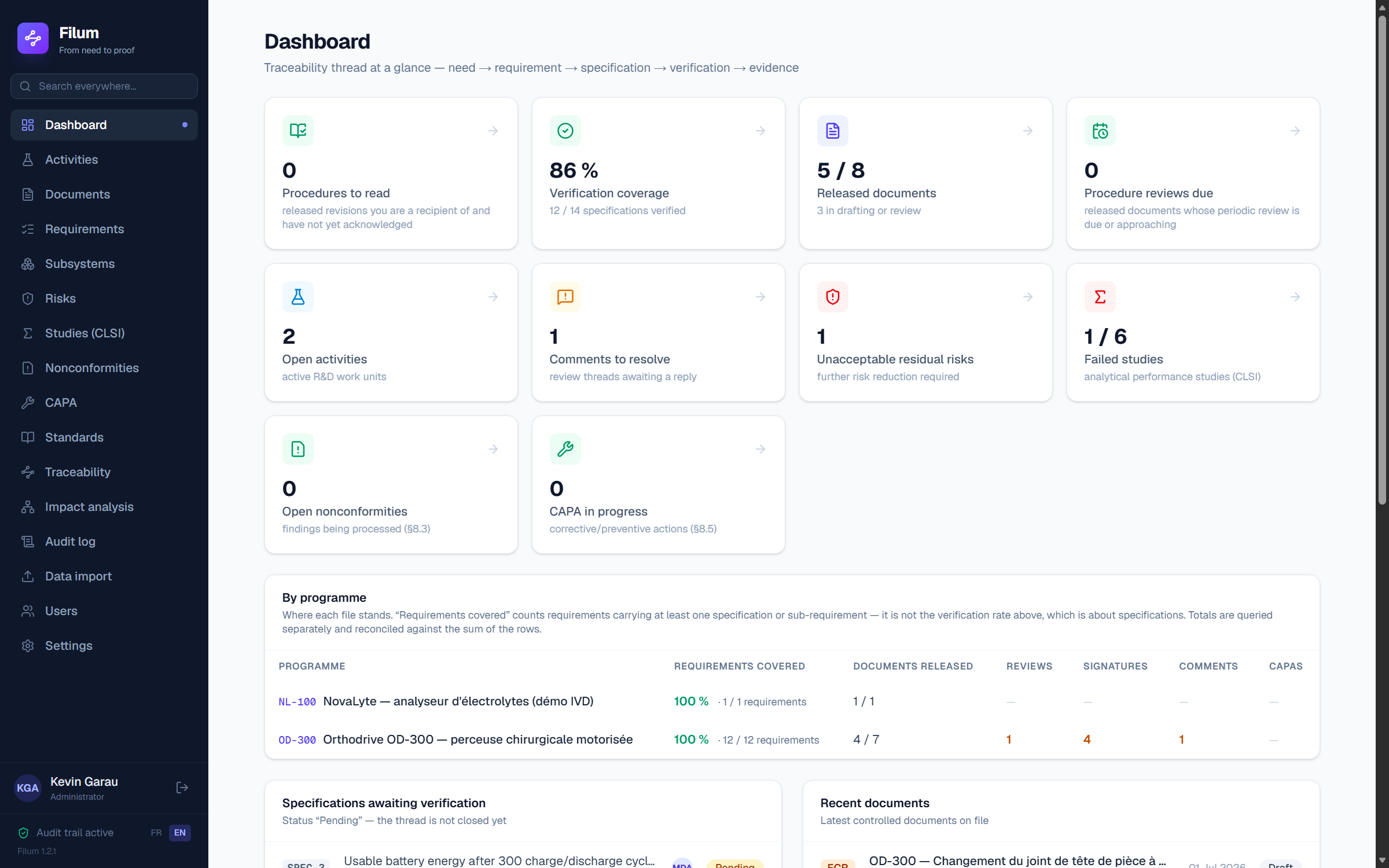View the Audit log
The height and width of the screenshot is (868, 1389).
click(104, 542)
